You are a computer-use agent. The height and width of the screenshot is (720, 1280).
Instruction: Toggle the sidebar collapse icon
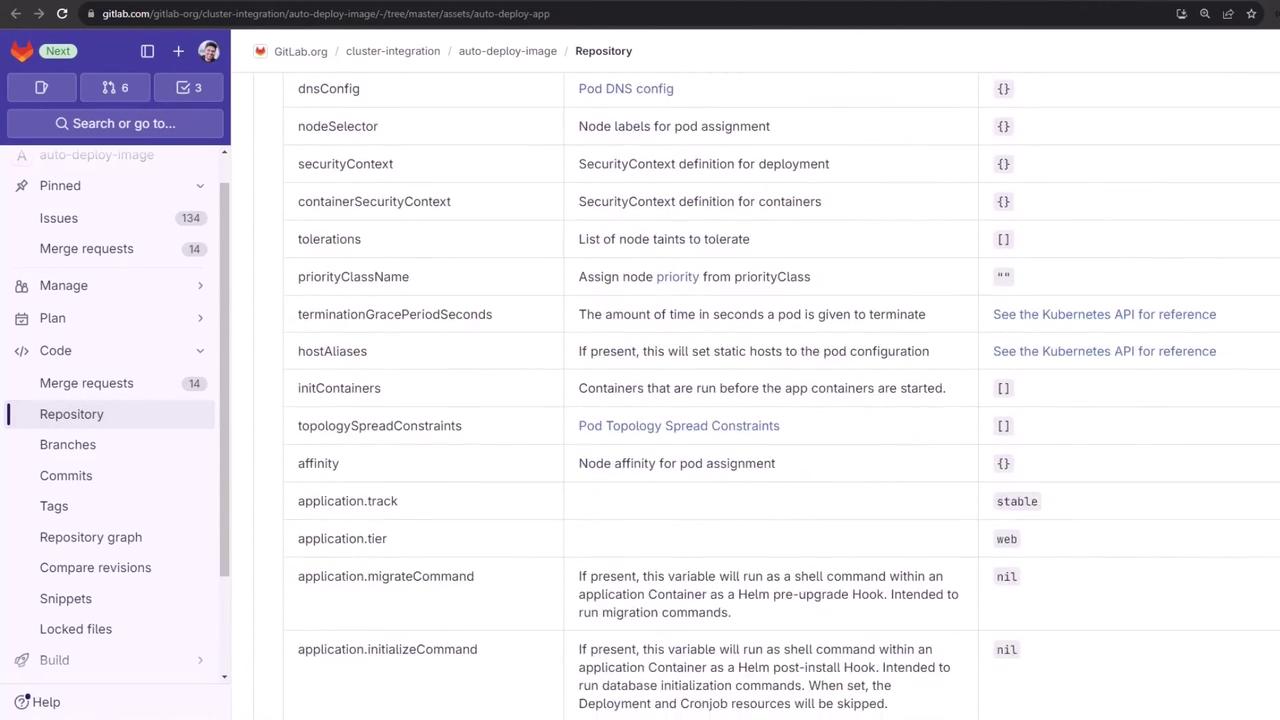tap(147, 51)
